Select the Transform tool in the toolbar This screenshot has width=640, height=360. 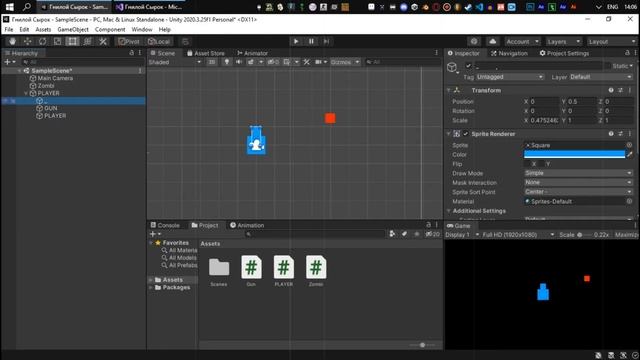click(x=87, y=41)
